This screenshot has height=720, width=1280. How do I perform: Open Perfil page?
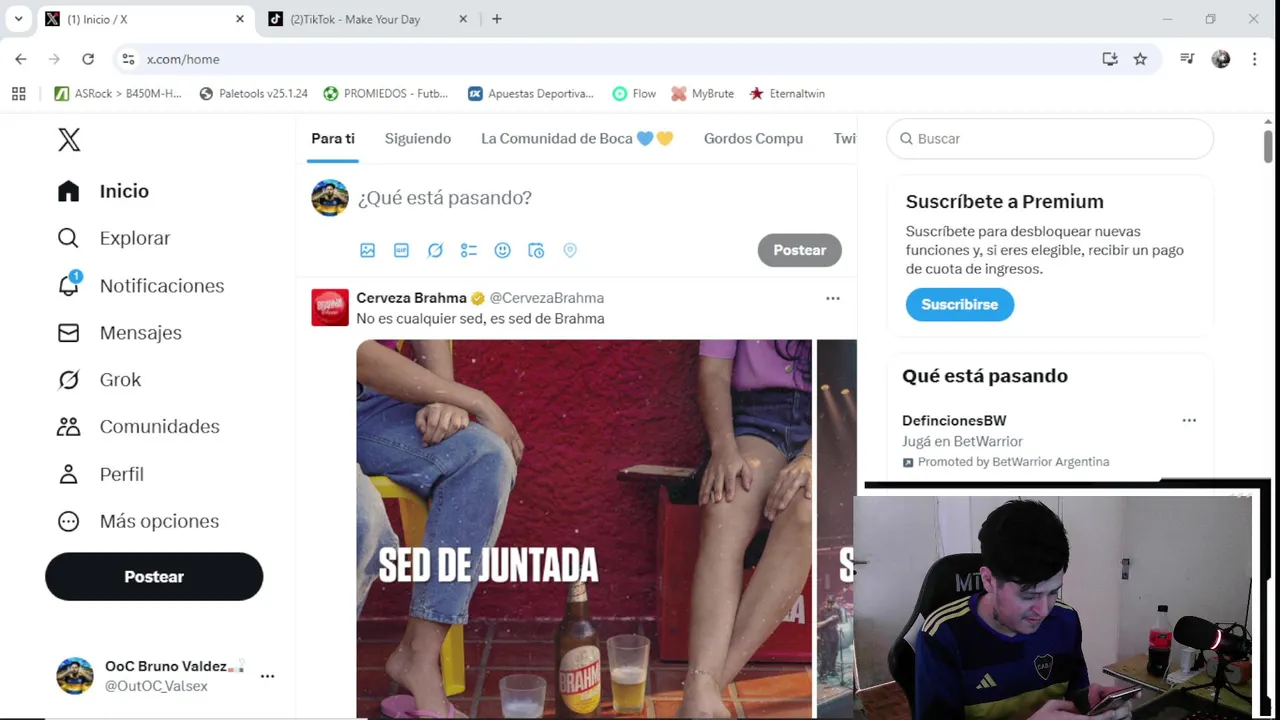pos(100,474)
